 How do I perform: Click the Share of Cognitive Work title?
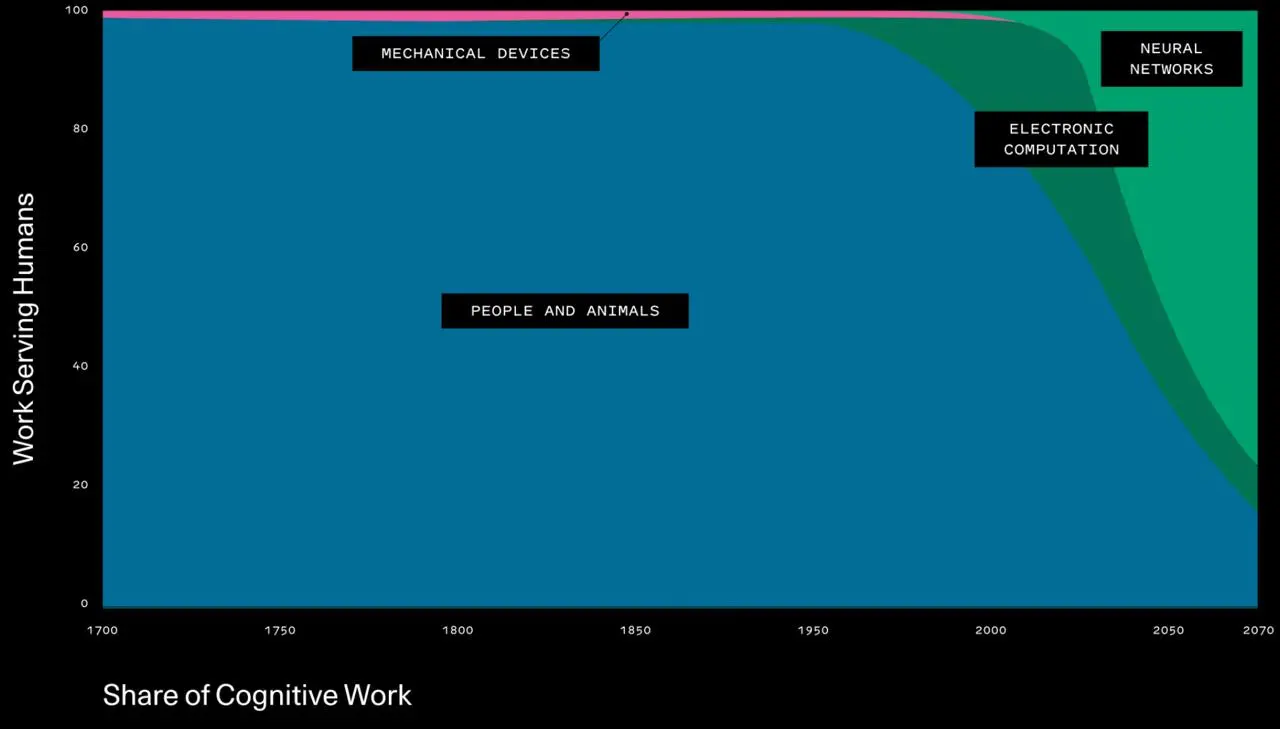[257, 696]
